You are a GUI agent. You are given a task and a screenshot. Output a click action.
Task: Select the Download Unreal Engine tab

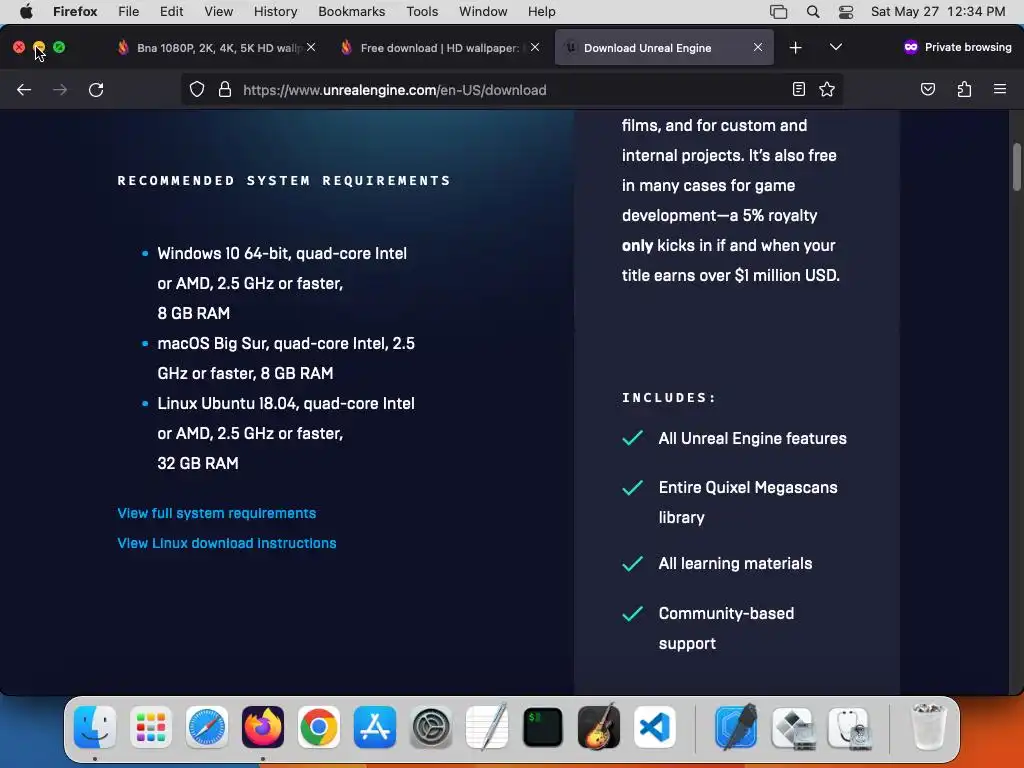[664, 48]
